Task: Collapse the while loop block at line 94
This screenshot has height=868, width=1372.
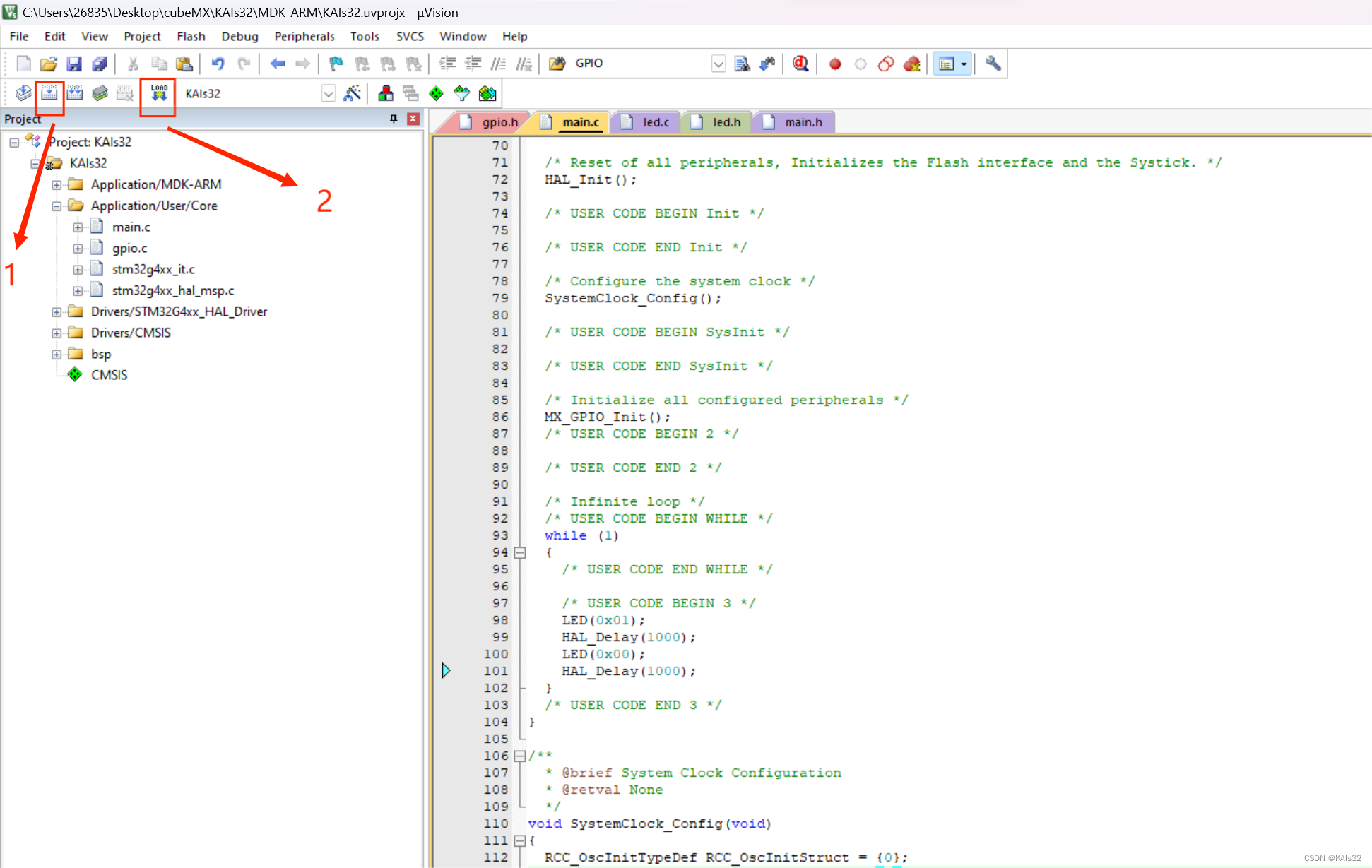Action: (520, 553)
